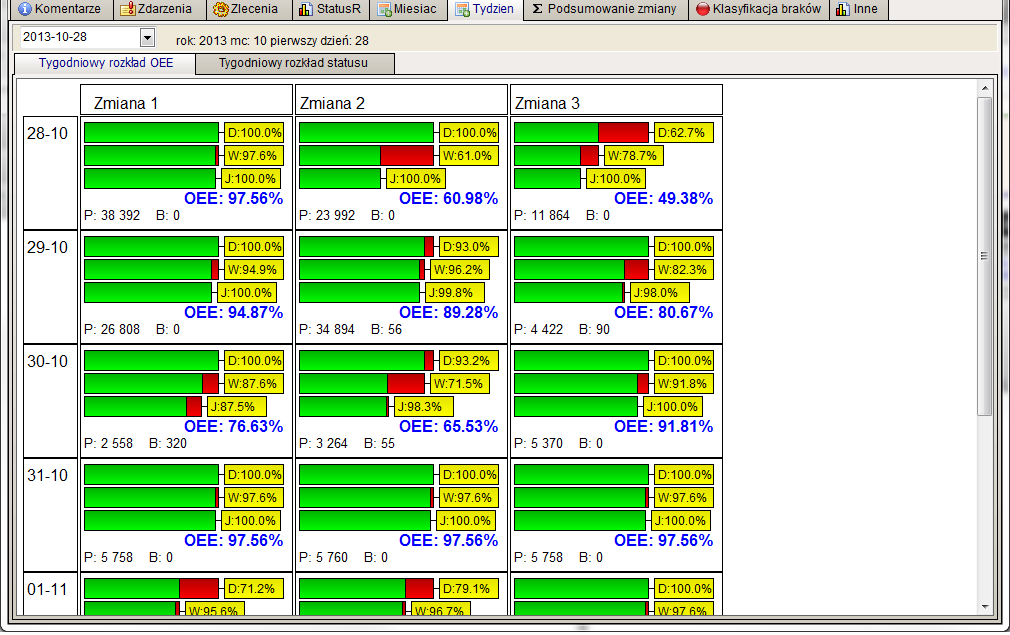Click the P: 23 992 production count
The height and width of the screenshot is (635, 1010).
[x=327, y=216]
